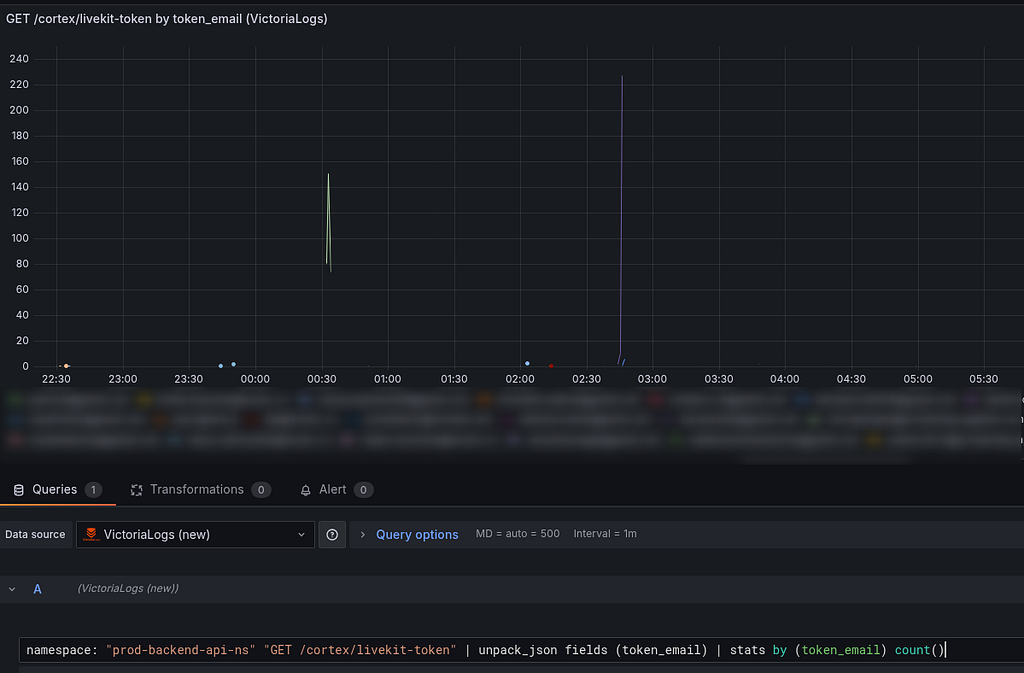This screenshot has height=673, width=1024.
Task: Click the VictoriaLogs logo in data source picker
Action: pos(91,535)
